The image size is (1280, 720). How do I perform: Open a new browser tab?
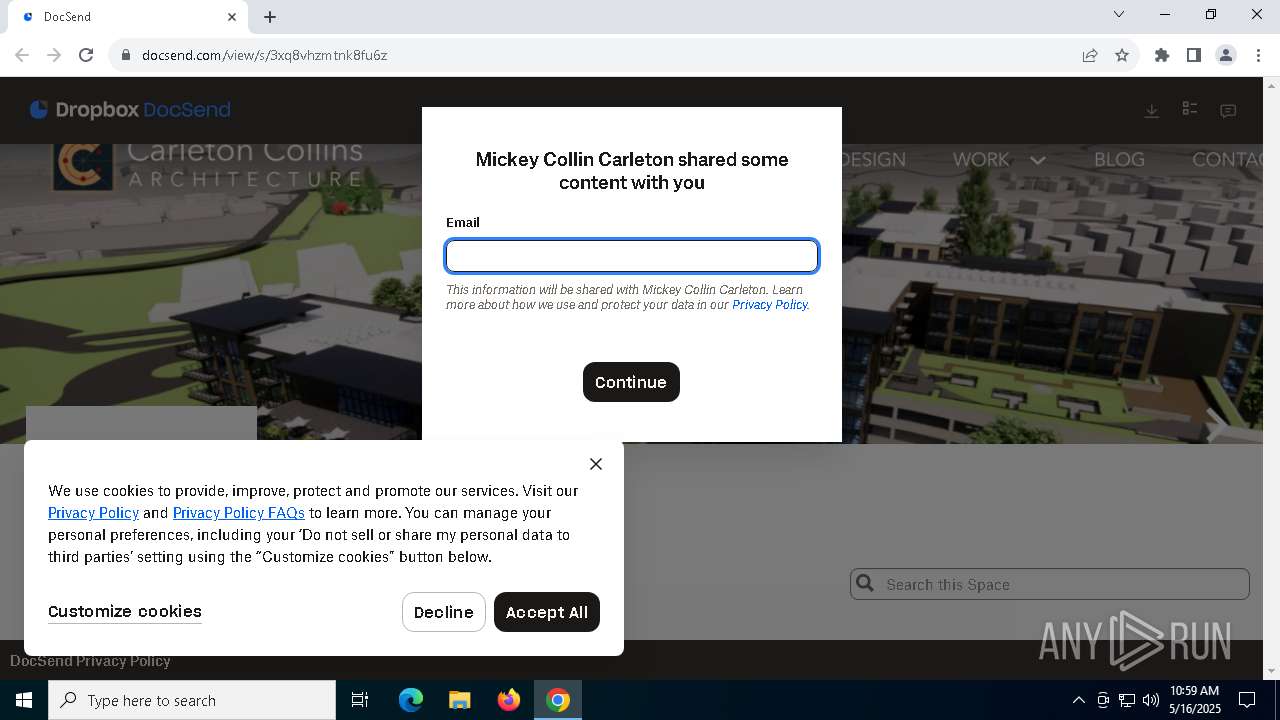pos(270,17)
